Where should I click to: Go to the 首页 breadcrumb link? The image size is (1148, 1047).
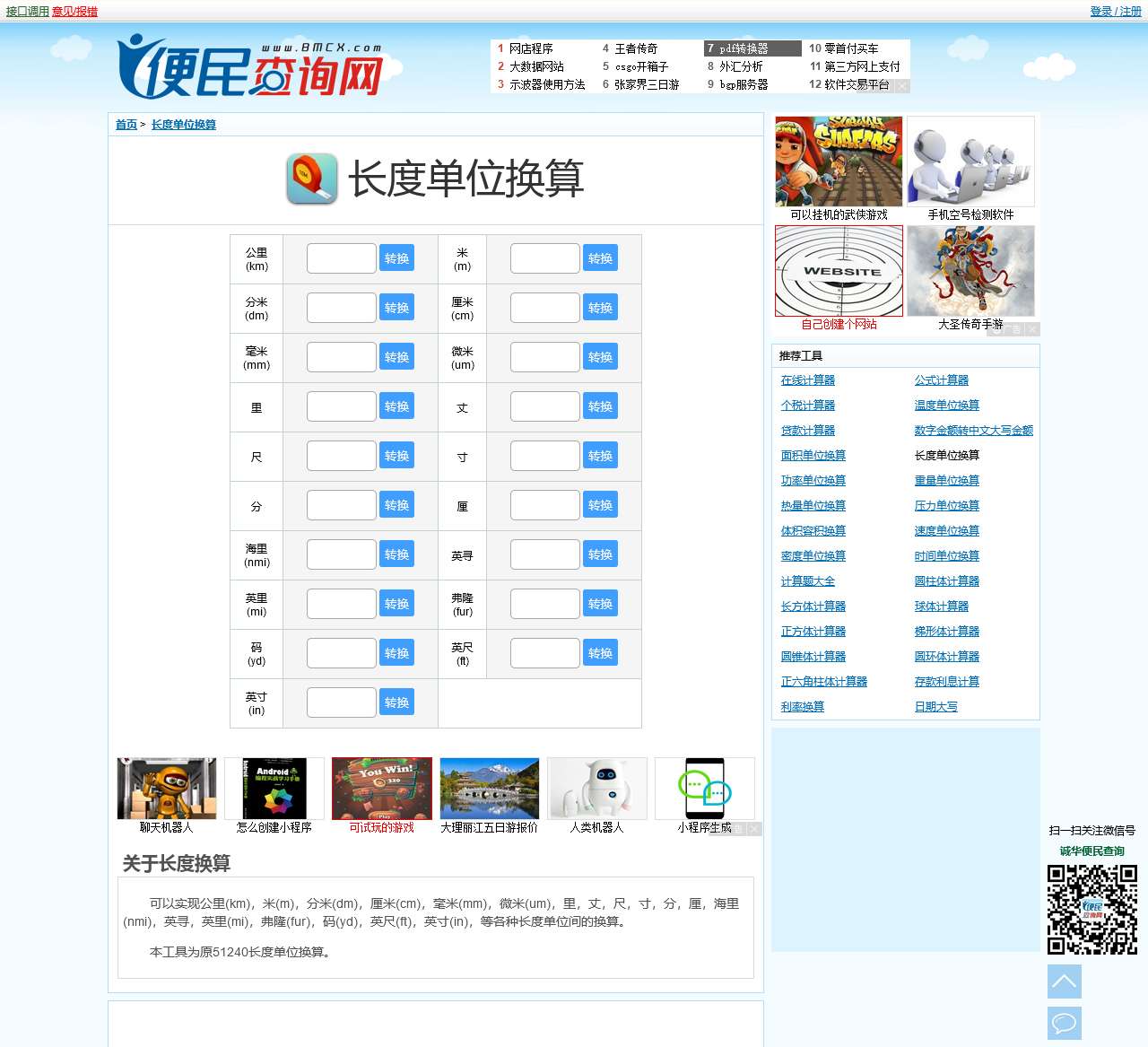pyautogui.click(x=126, y=125)
